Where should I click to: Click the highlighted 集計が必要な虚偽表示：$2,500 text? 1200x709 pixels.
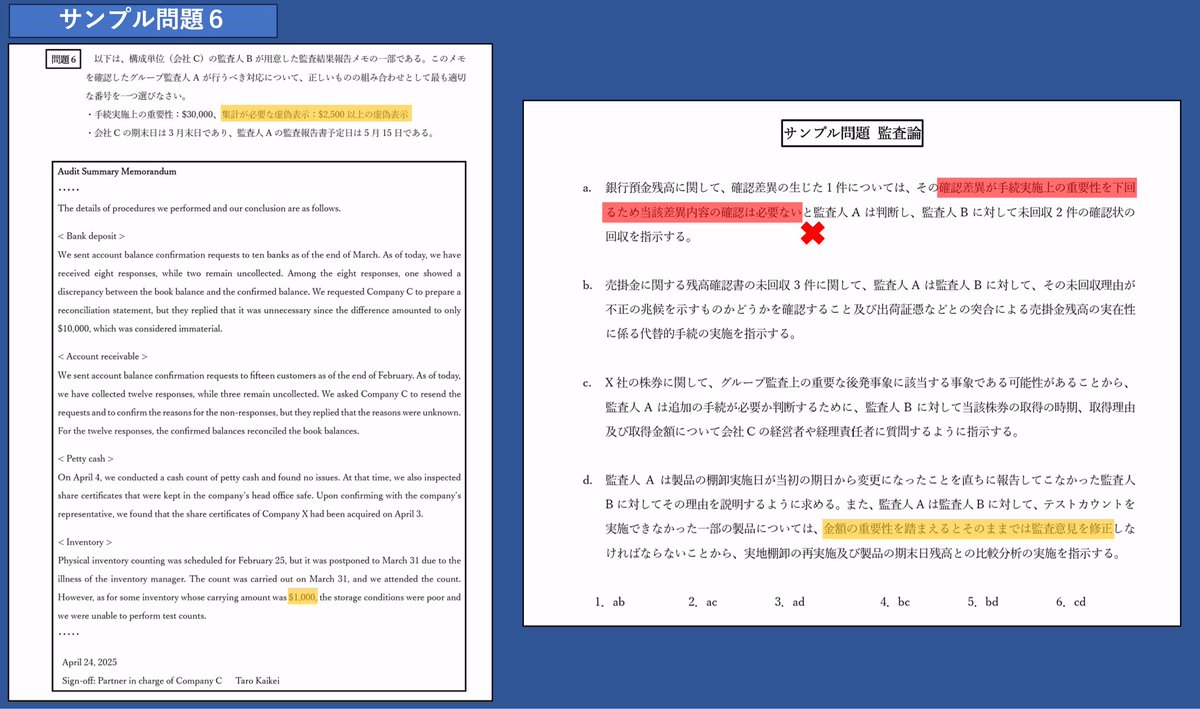(x=316, y=114)
